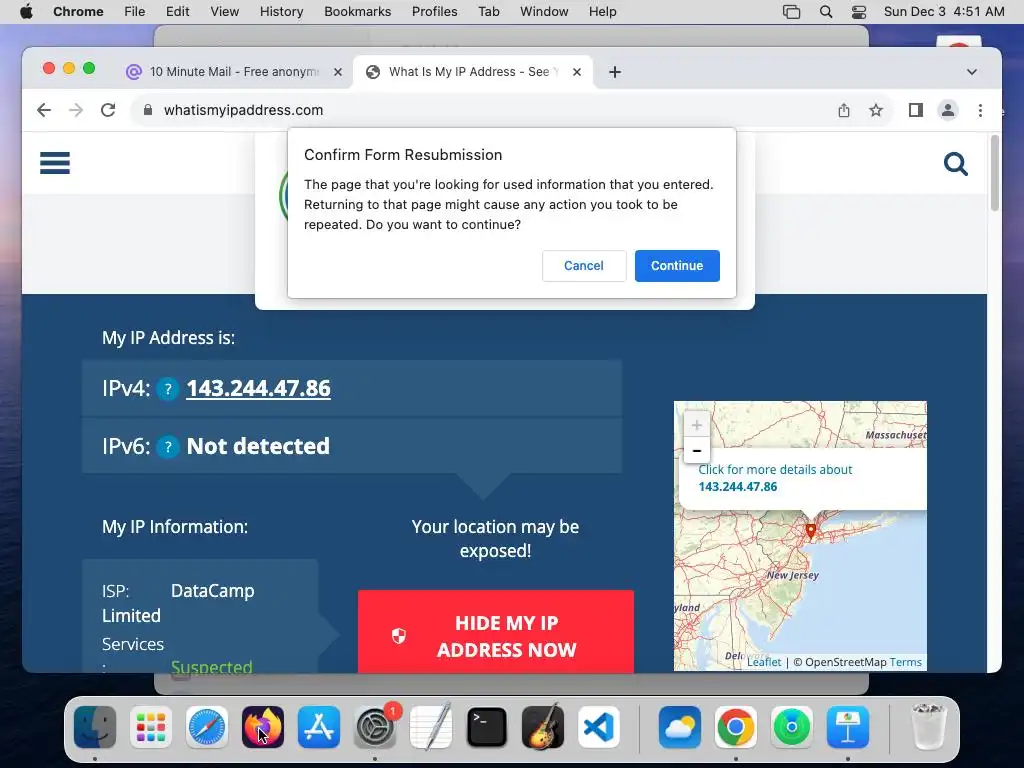Open the View menu
This screenshot has width=1024, height=768.
225,12
